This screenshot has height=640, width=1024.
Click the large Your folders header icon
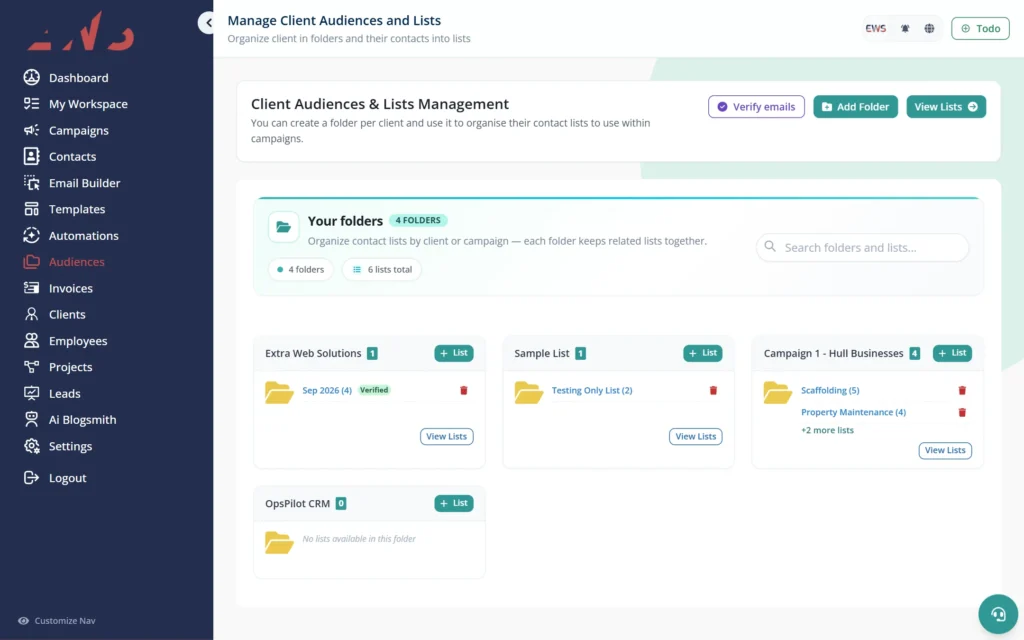tap(283, 227)
